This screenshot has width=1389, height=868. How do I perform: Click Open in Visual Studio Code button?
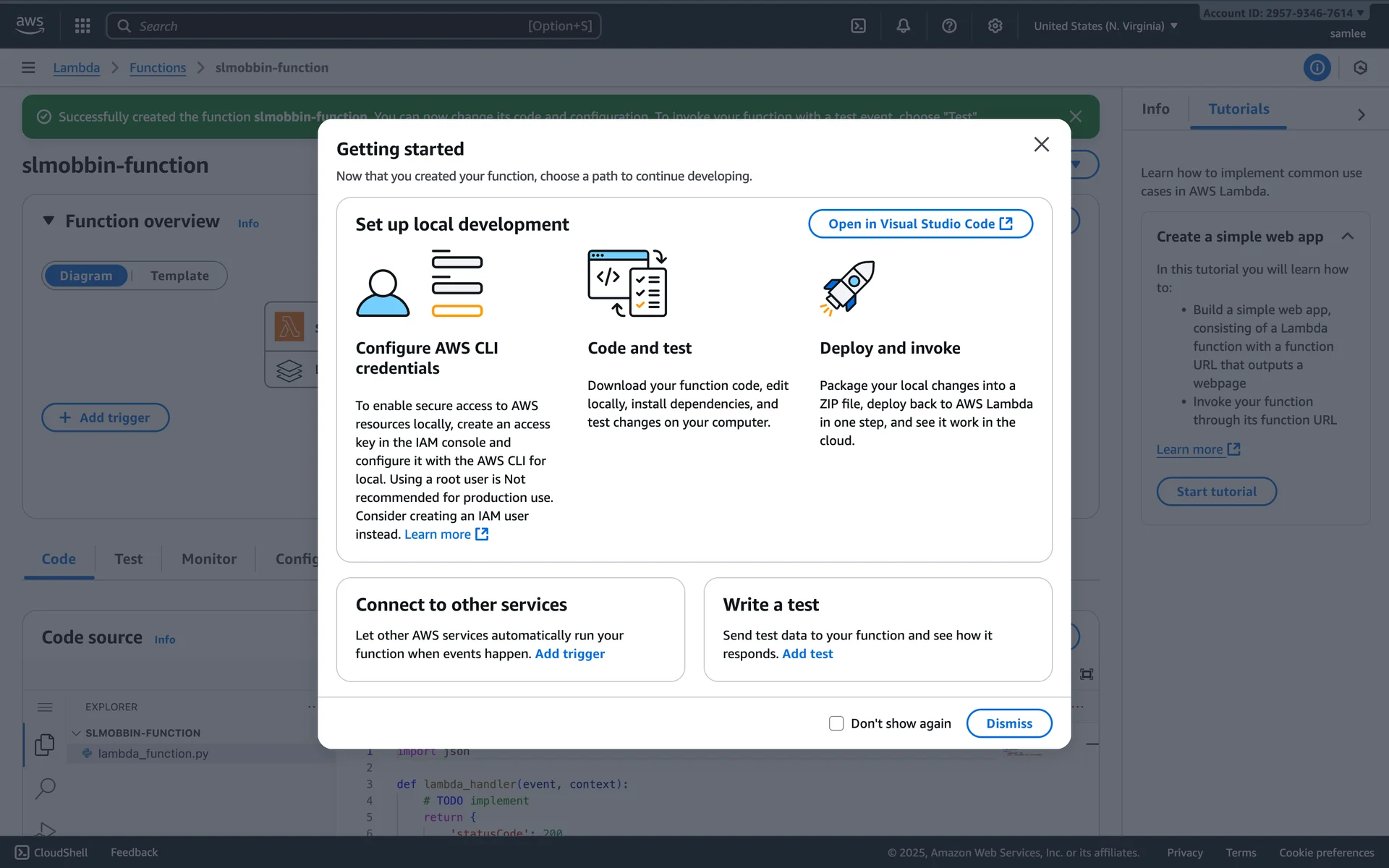(x=920, y=224)
